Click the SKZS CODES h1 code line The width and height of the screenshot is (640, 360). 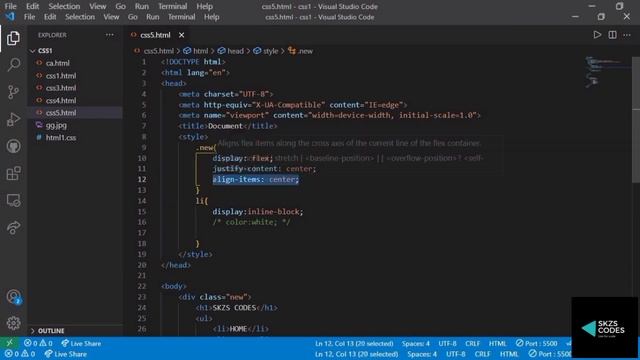[x=237, y=308]
